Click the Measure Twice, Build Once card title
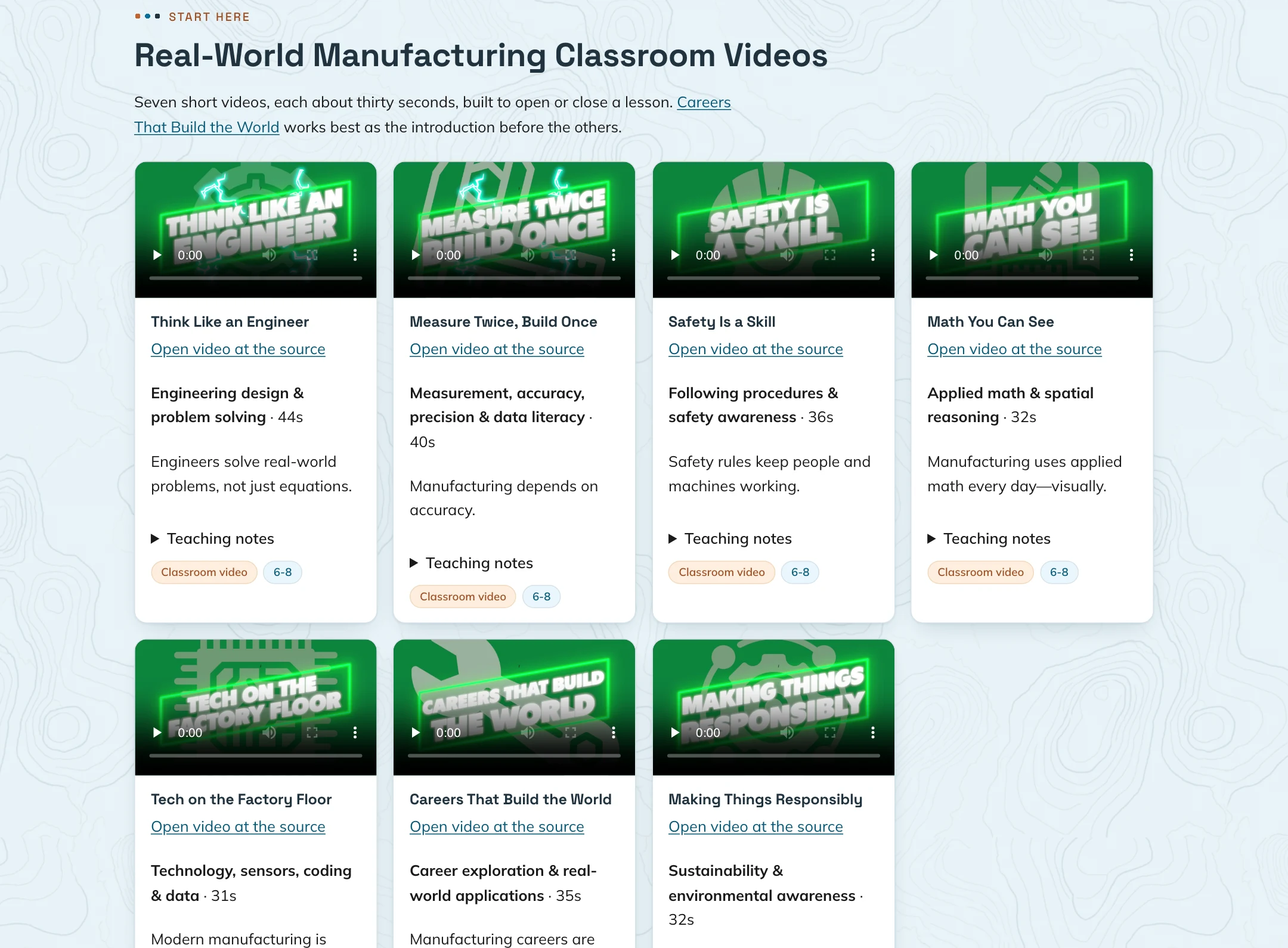Viewport: 1288px width, 948px height. tap(503, 322)
